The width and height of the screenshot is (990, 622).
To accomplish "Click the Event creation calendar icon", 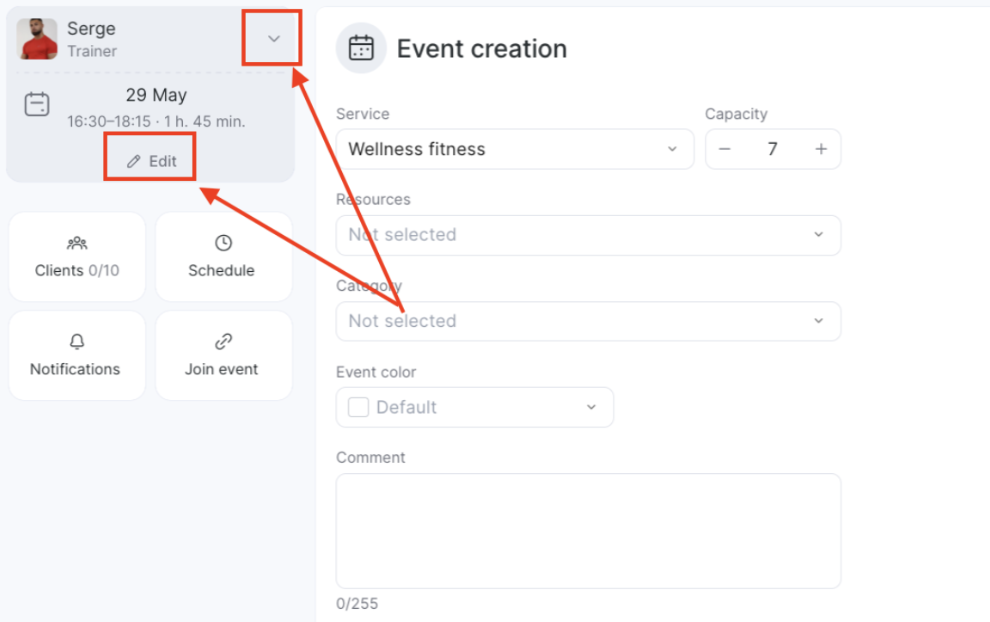I will pos(361,48).
